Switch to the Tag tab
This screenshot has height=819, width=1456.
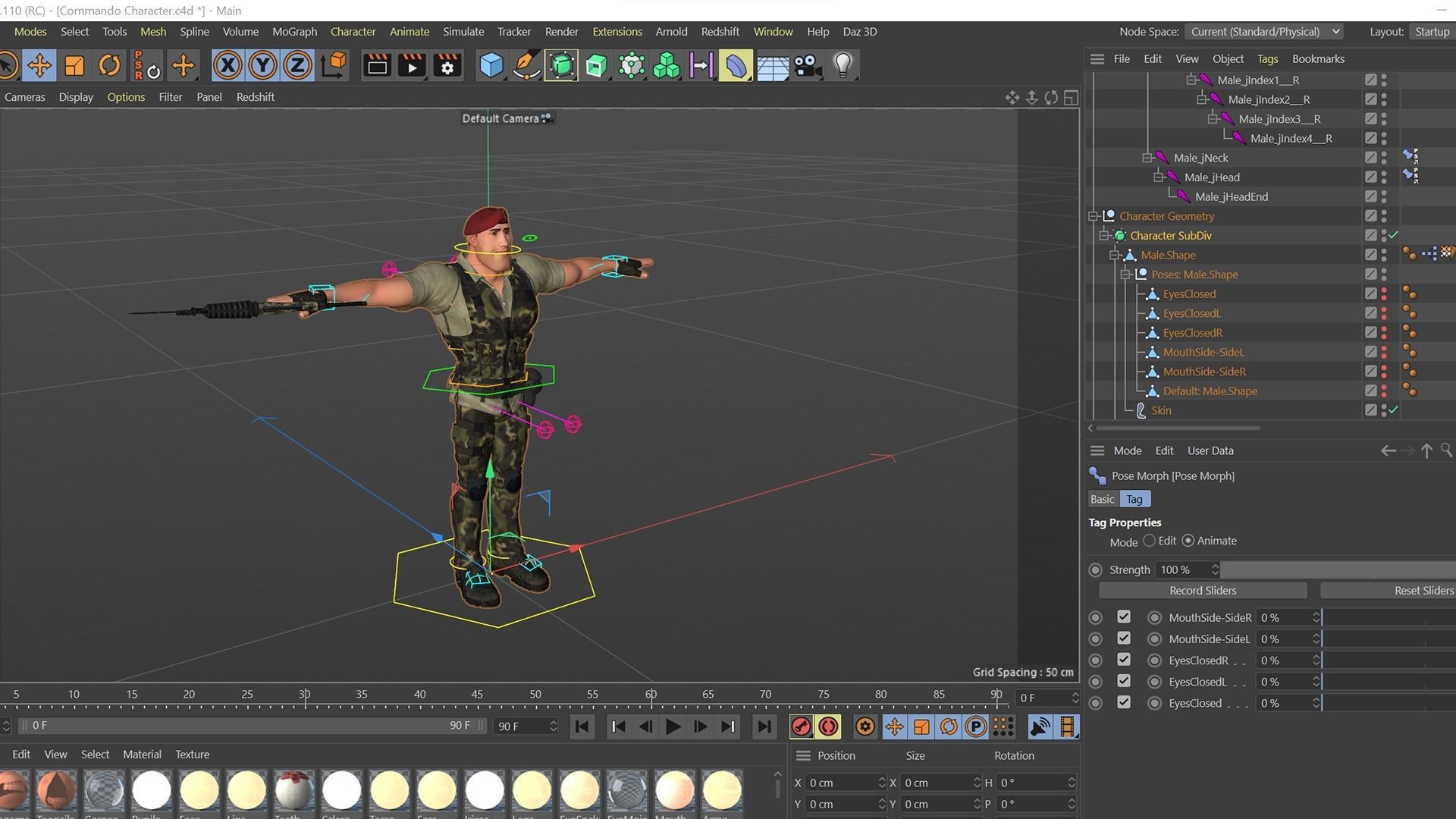(1134, 499)
